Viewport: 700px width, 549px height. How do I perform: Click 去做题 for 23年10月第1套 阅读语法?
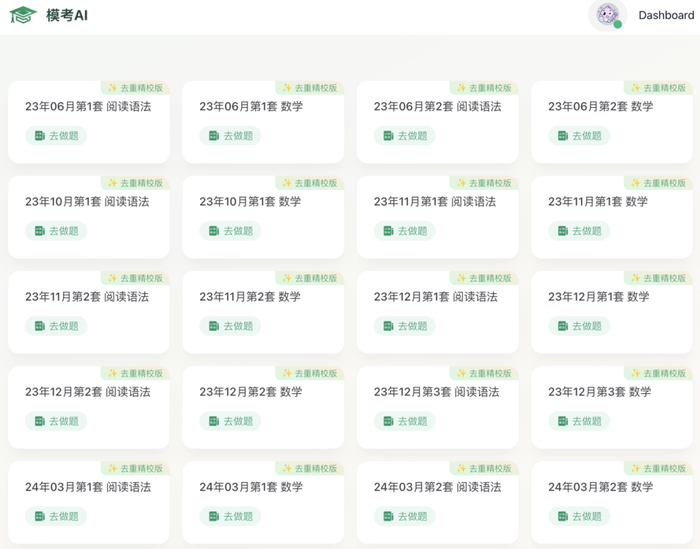tap(56, 231)
